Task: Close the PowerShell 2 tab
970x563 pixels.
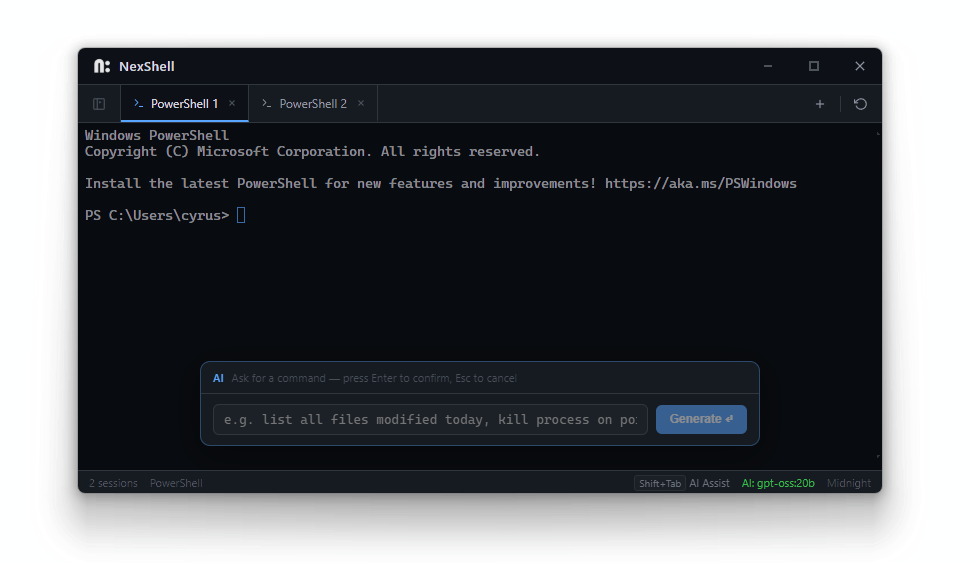Action: [361, 103]
